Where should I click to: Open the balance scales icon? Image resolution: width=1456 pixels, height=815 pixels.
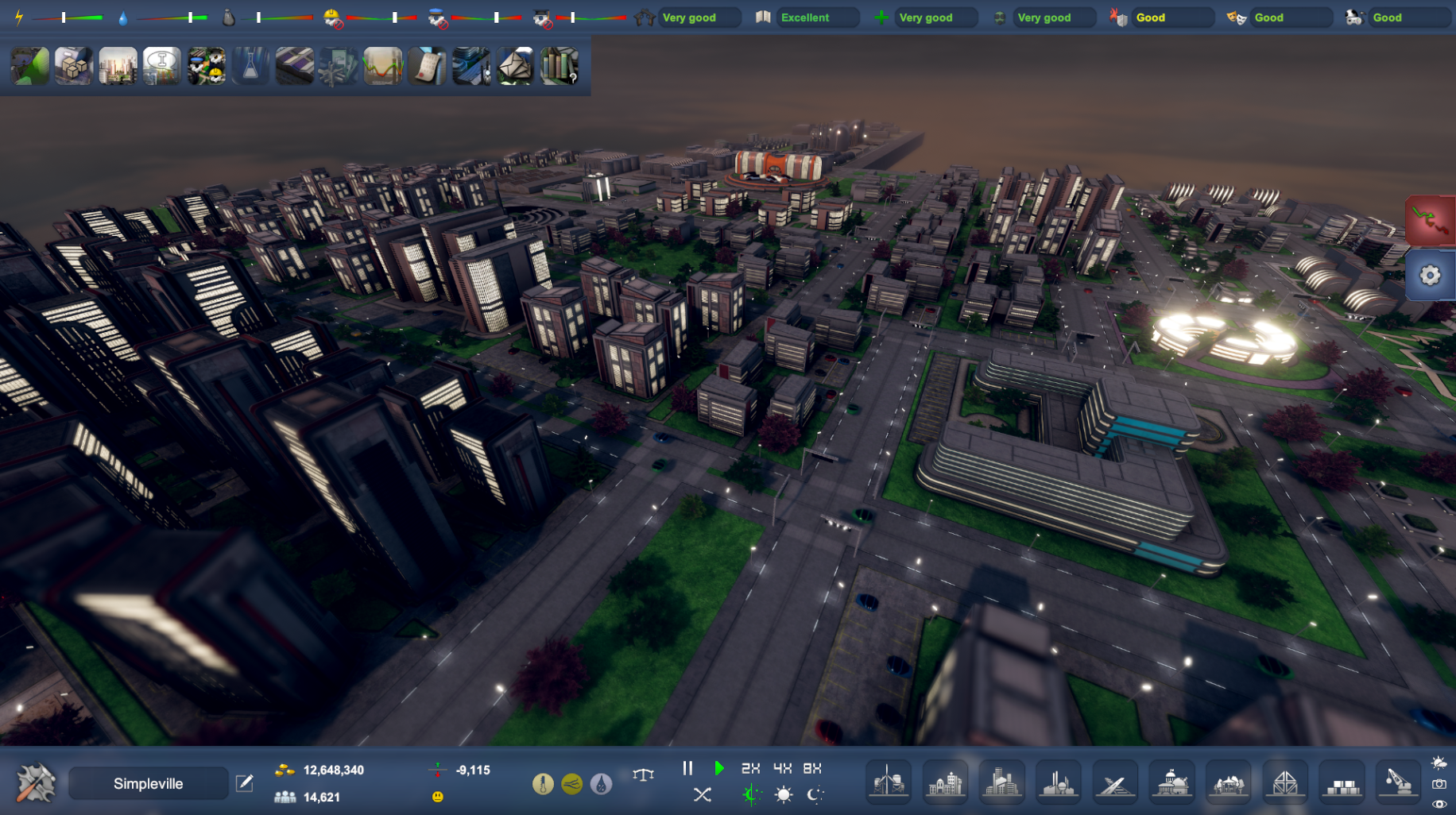pyautogui.click(x=643, y=774)
